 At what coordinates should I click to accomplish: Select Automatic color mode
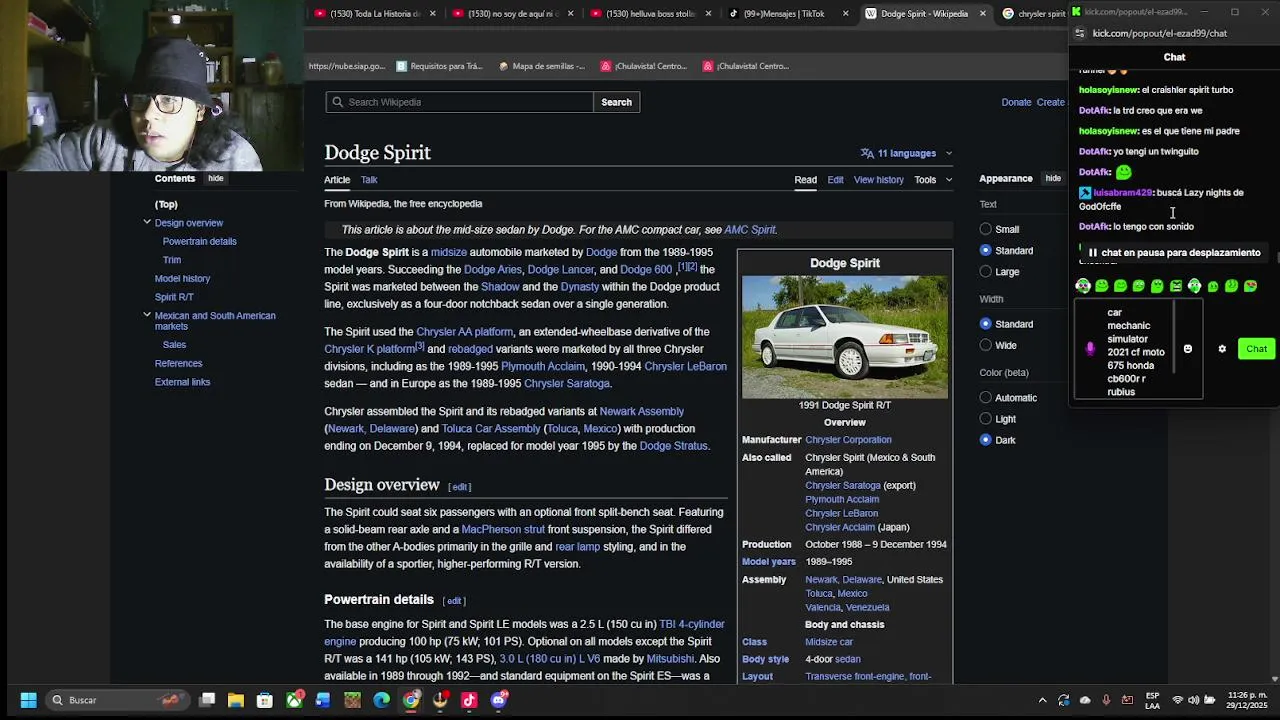(x=986, y=397)
